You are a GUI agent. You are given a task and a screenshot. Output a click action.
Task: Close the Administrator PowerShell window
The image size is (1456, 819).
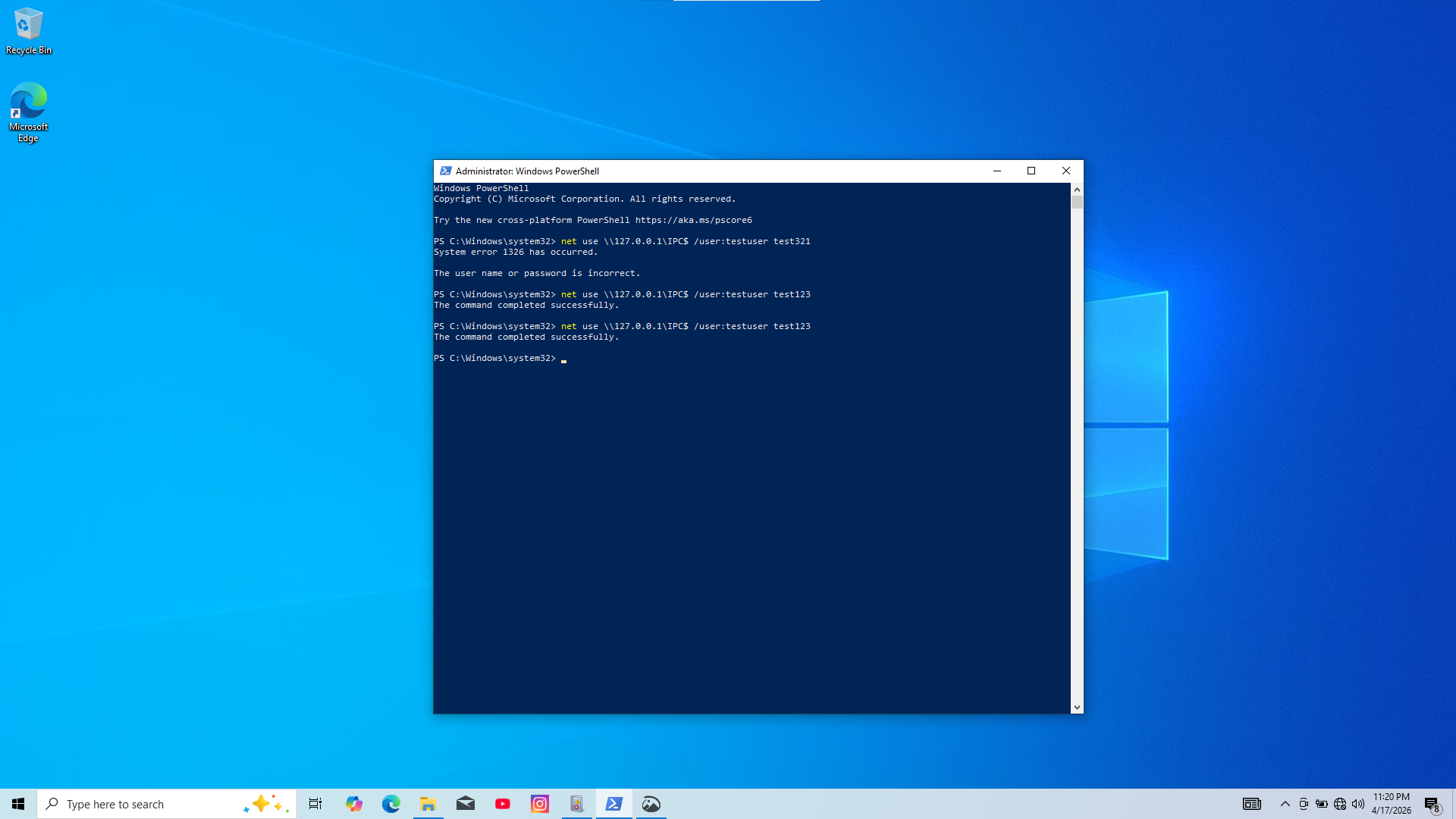pyautogui.click(x=1066, y=171)
